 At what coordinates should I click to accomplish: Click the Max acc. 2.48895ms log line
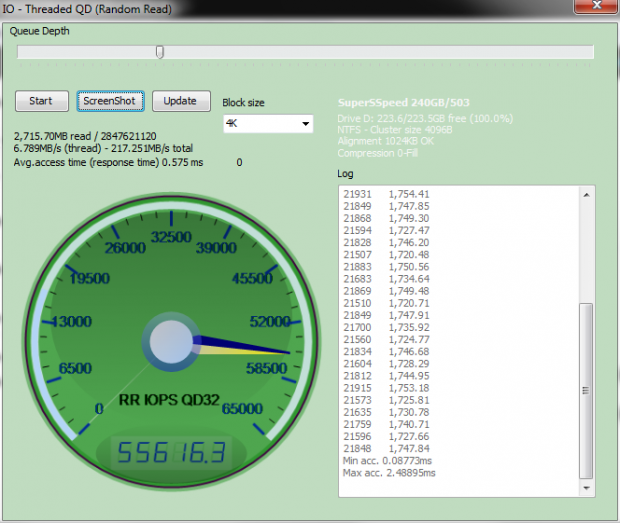pos(389,473)
